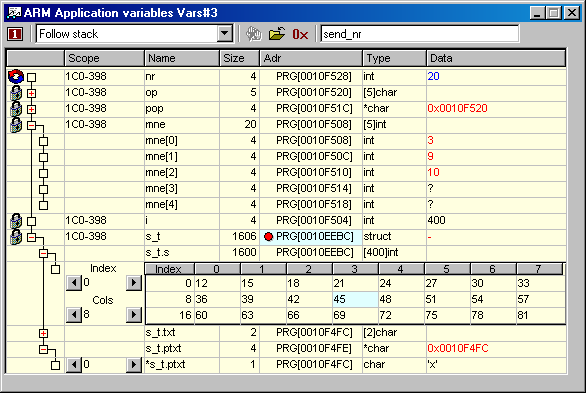Click the tree box next to mne[1]
The height and width of the screenshot is (393, 586).
point(43,158)
